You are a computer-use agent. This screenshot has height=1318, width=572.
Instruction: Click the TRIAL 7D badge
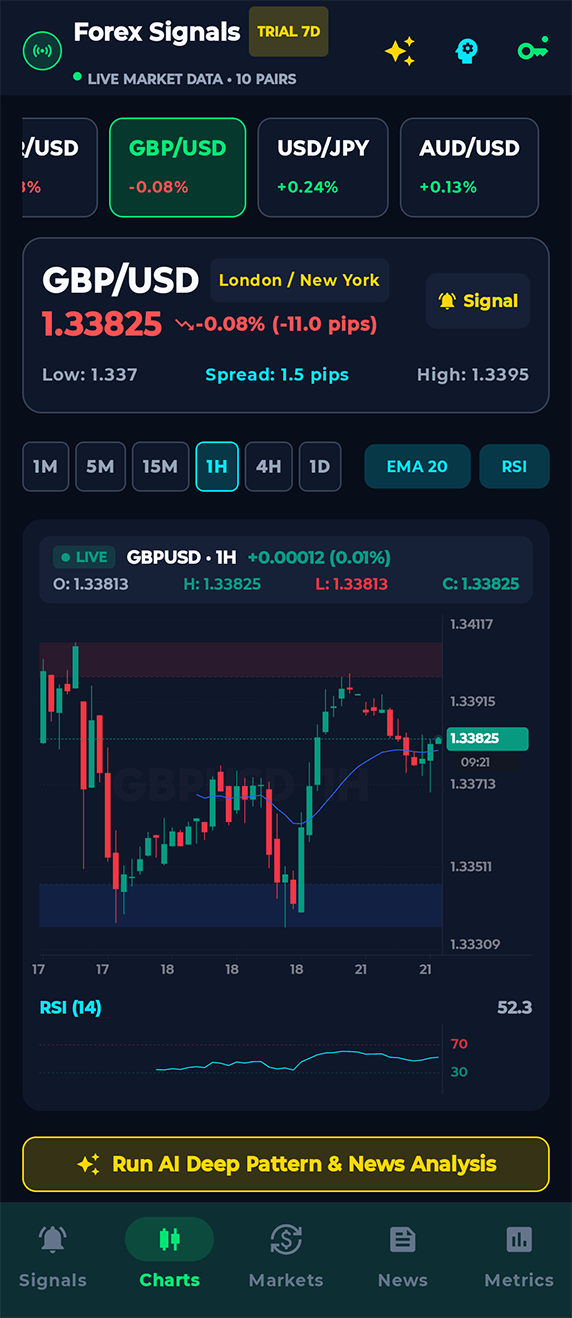pos(289,32)
